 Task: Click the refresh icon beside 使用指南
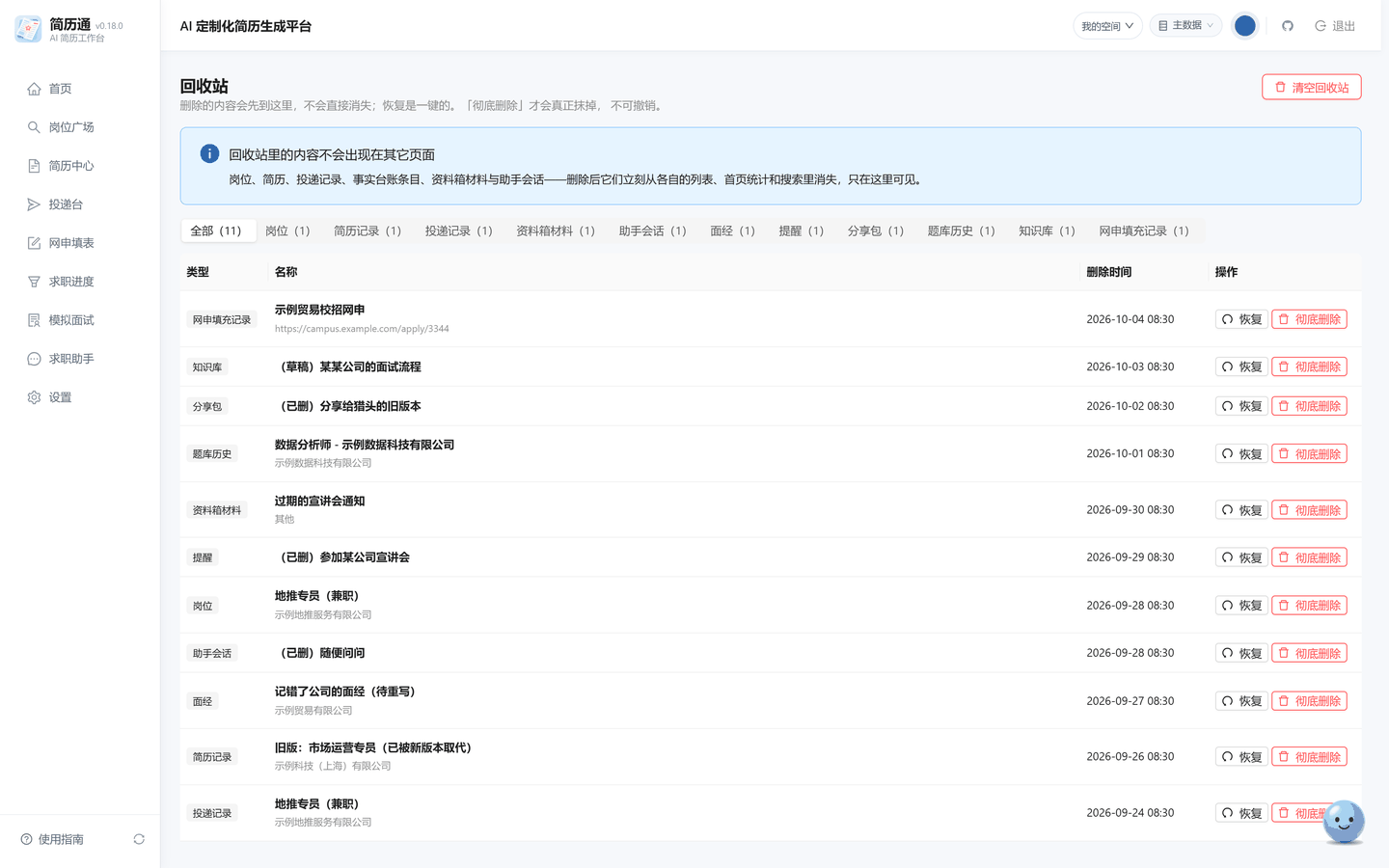(139, 839)
